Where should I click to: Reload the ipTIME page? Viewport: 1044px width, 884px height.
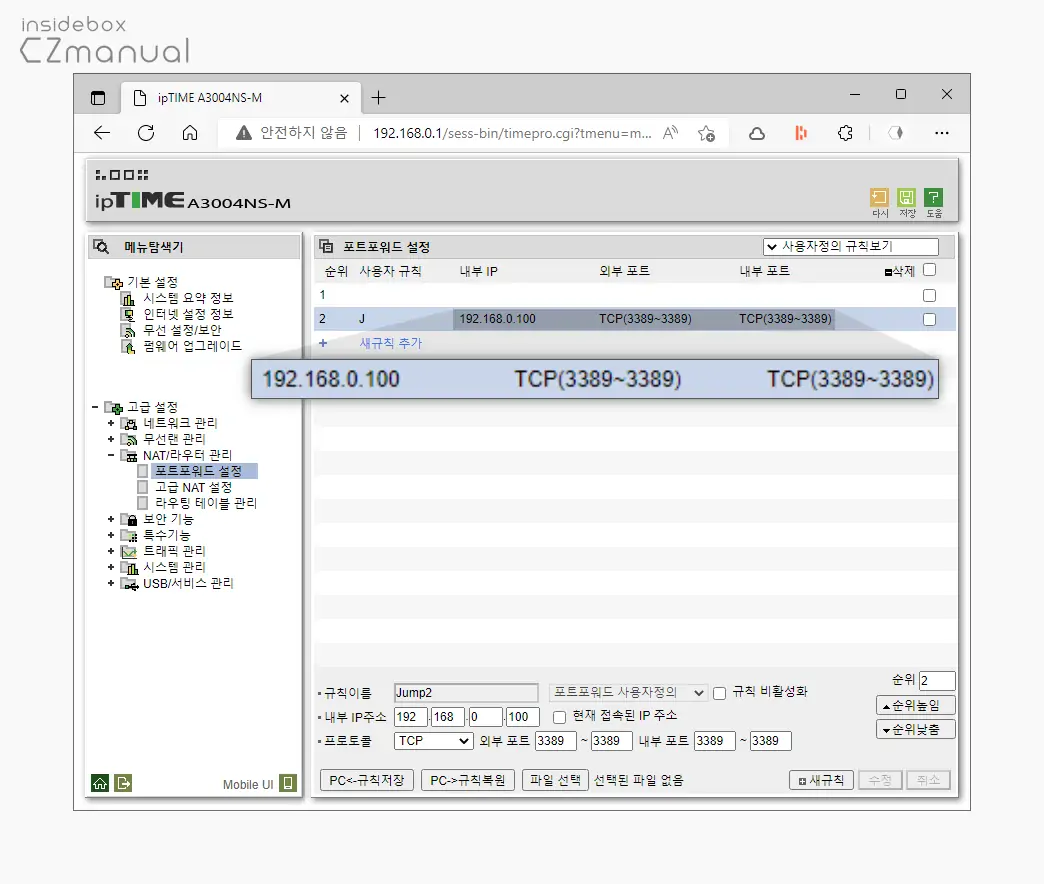(x=146, y=133)
